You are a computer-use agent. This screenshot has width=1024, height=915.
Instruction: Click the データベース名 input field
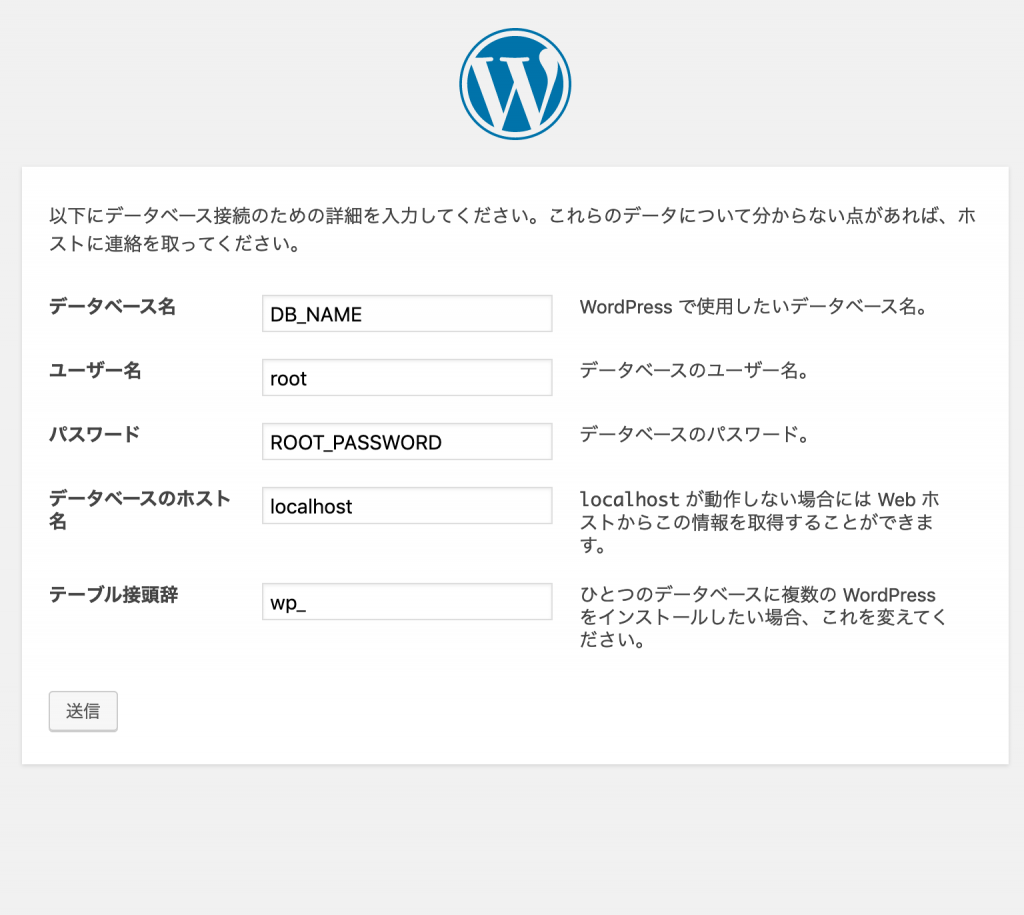[x=407, y=313]
